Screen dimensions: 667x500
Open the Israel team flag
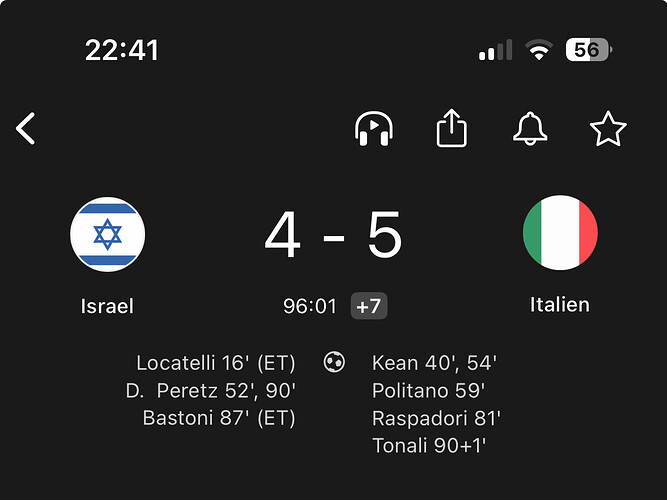(x=107, y=234)
